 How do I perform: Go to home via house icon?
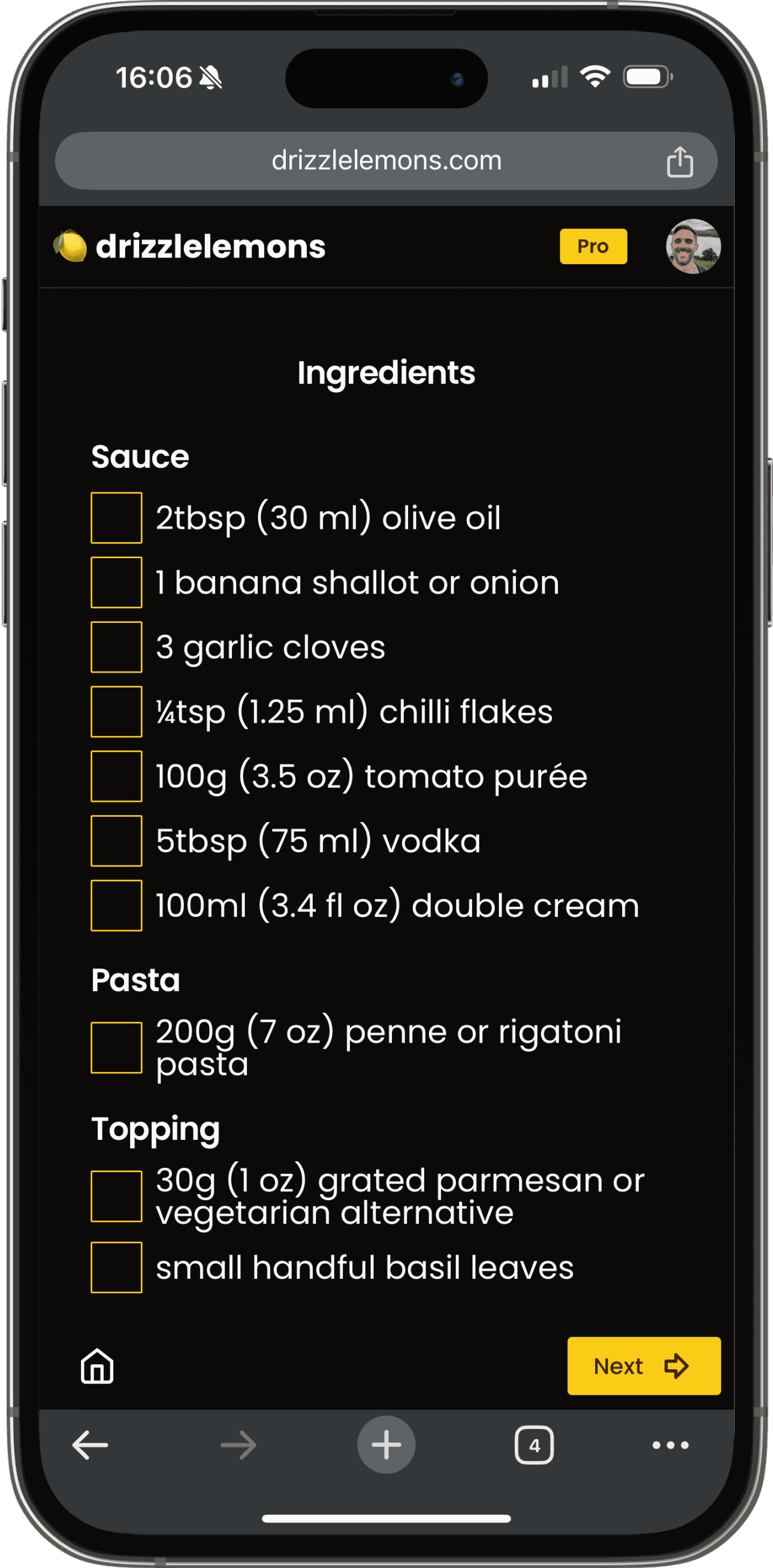pos(98,1366)
